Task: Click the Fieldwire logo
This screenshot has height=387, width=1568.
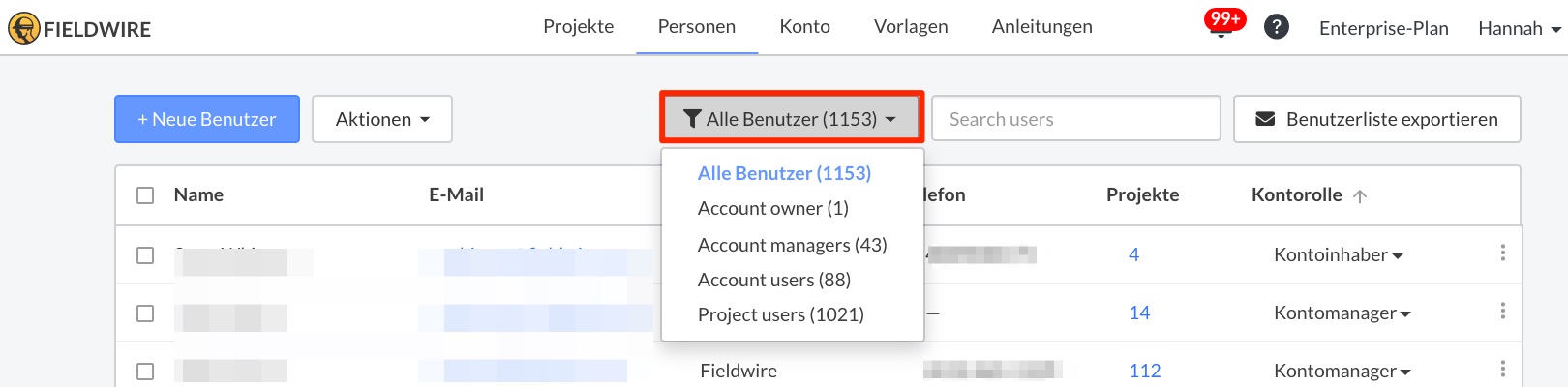Action: coord(79,28)
